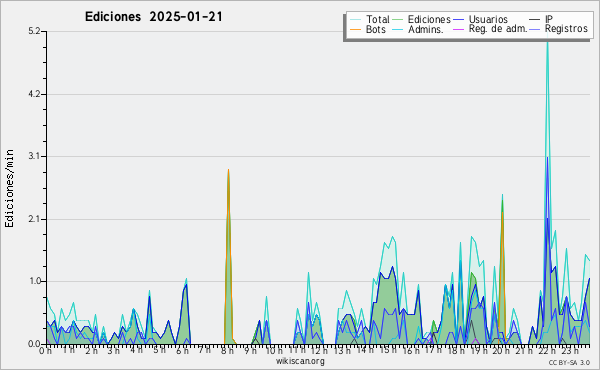
Task: Click the 5.2 y-axis value
Action: (34, 31)
